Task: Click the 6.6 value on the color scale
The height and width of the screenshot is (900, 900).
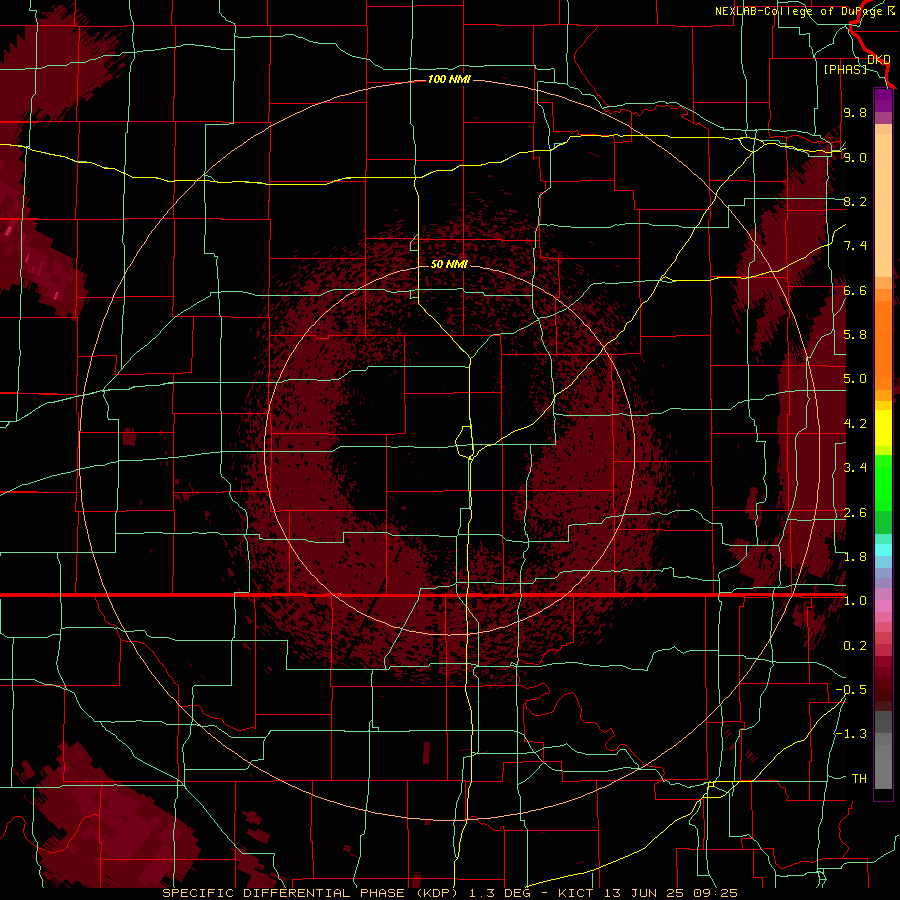Action: [x=855, y=290]
